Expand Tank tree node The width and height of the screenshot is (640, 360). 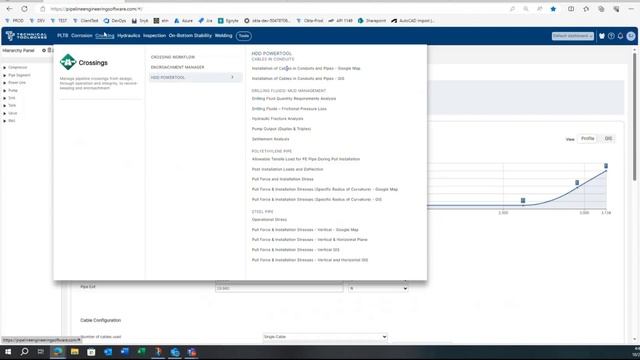4,106
